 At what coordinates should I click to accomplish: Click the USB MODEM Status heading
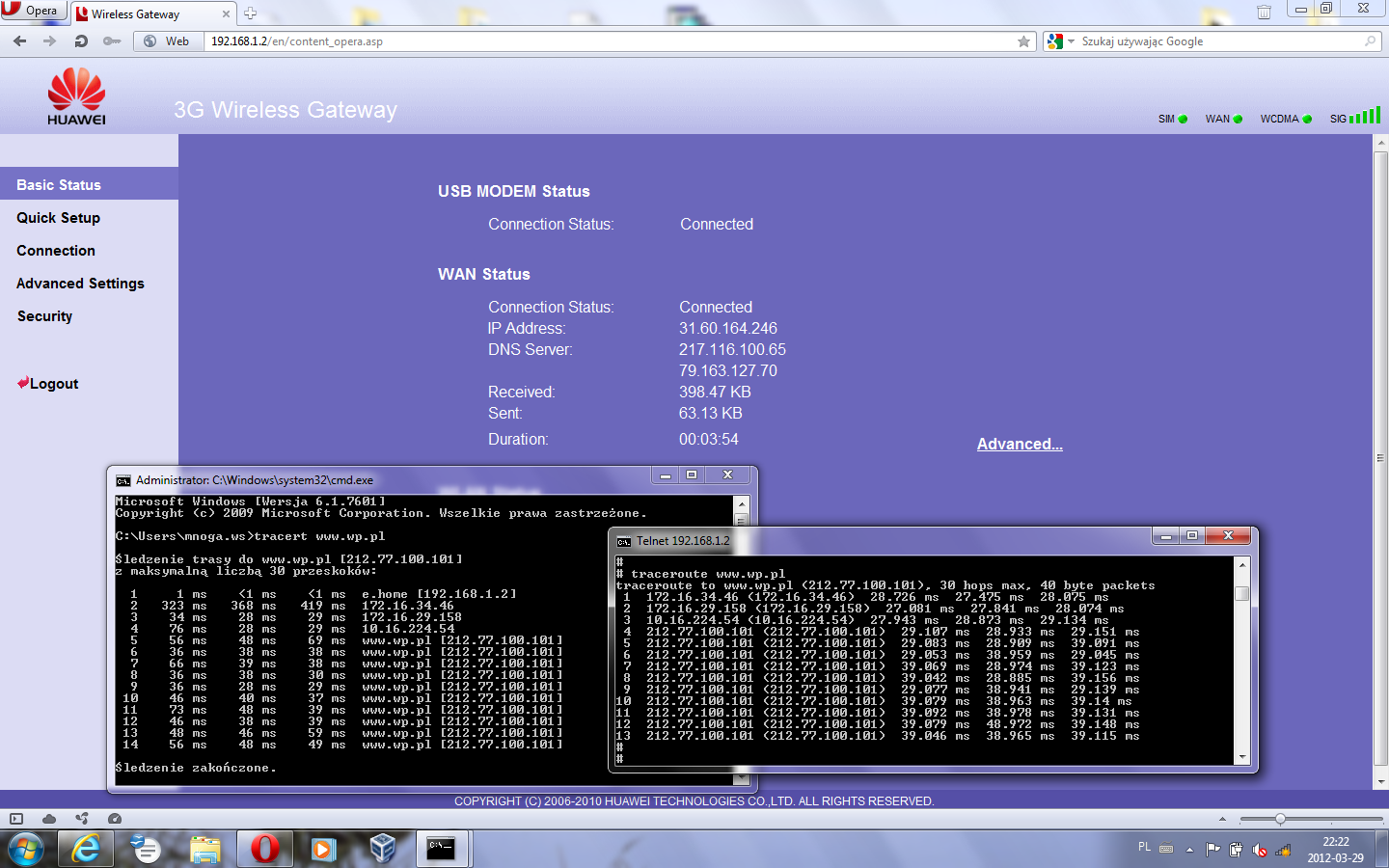[x=514, y=191]
